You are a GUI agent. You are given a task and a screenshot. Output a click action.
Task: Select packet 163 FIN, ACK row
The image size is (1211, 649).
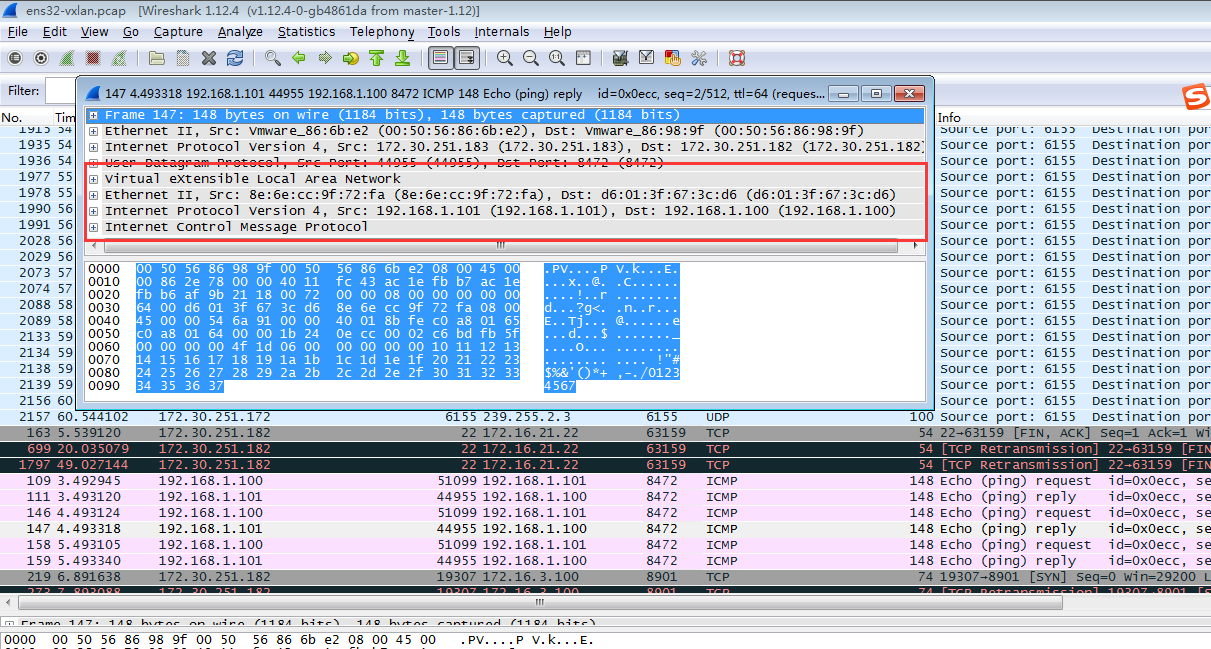tap(605, 433)
